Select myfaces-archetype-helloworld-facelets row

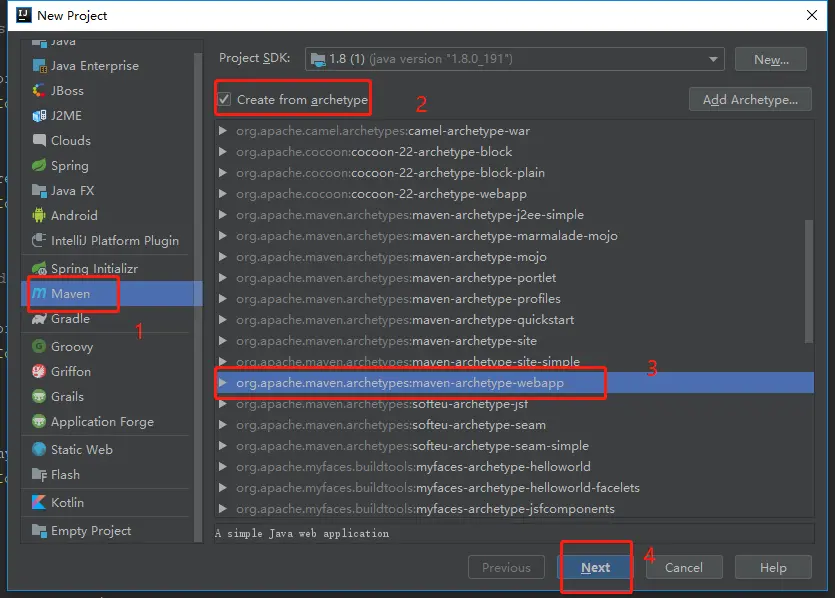point(514,488)
